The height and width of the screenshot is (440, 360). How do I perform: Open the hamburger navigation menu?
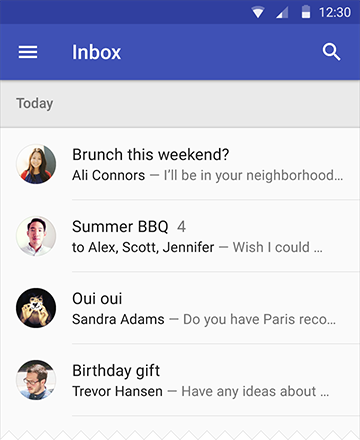pos(28,52)
